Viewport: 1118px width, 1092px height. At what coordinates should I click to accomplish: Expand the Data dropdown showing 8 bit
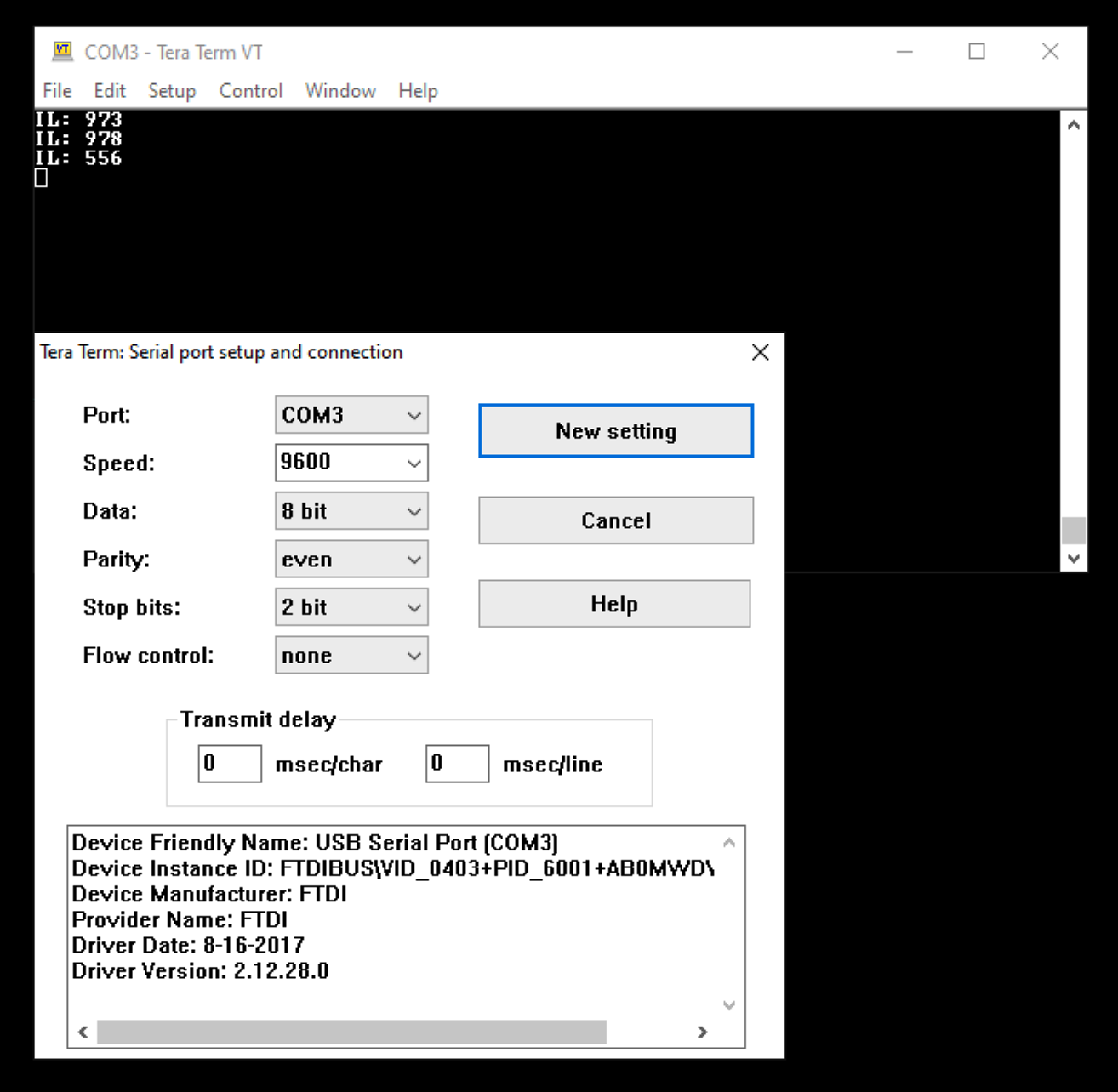351,511
